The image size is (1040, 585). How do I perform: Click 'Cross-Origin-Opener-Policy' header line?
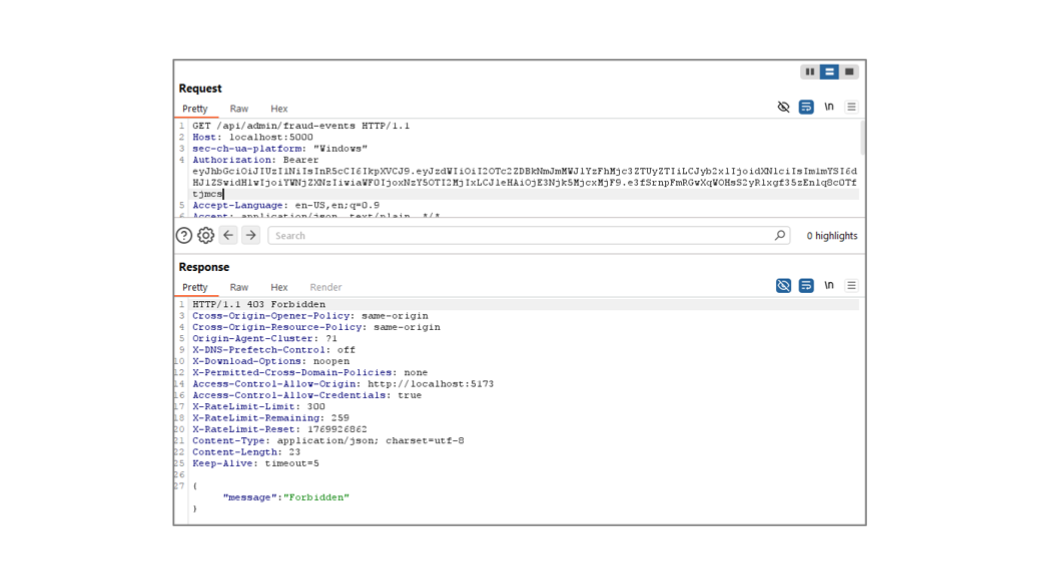coord(310,316)
